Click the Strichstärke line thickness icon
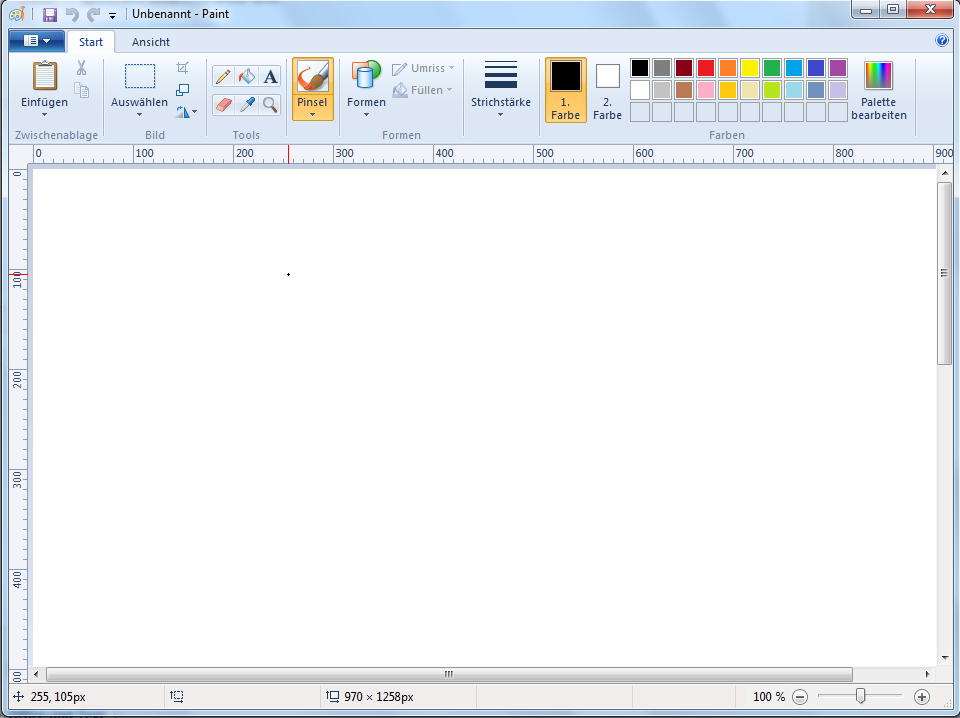 click(501, 75)
